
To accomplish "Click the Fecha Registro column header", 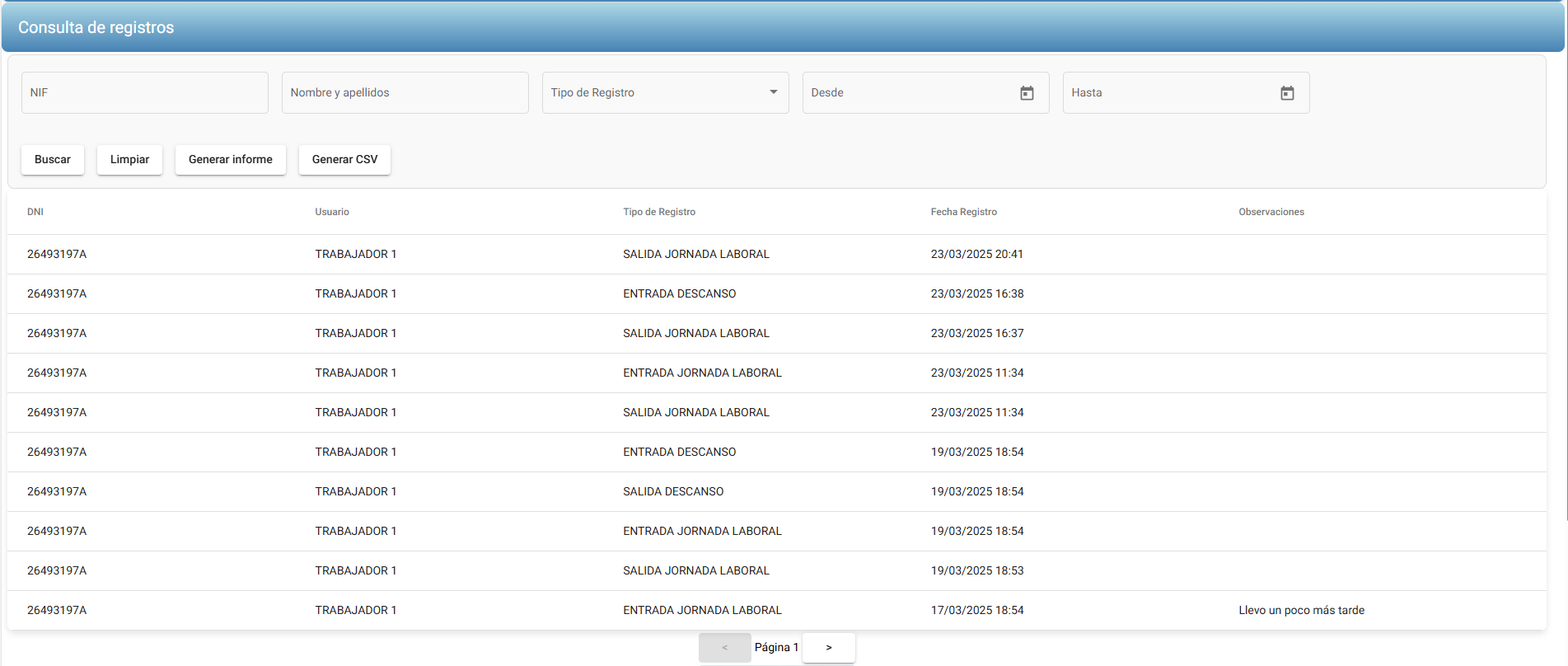I will [963, 212].
